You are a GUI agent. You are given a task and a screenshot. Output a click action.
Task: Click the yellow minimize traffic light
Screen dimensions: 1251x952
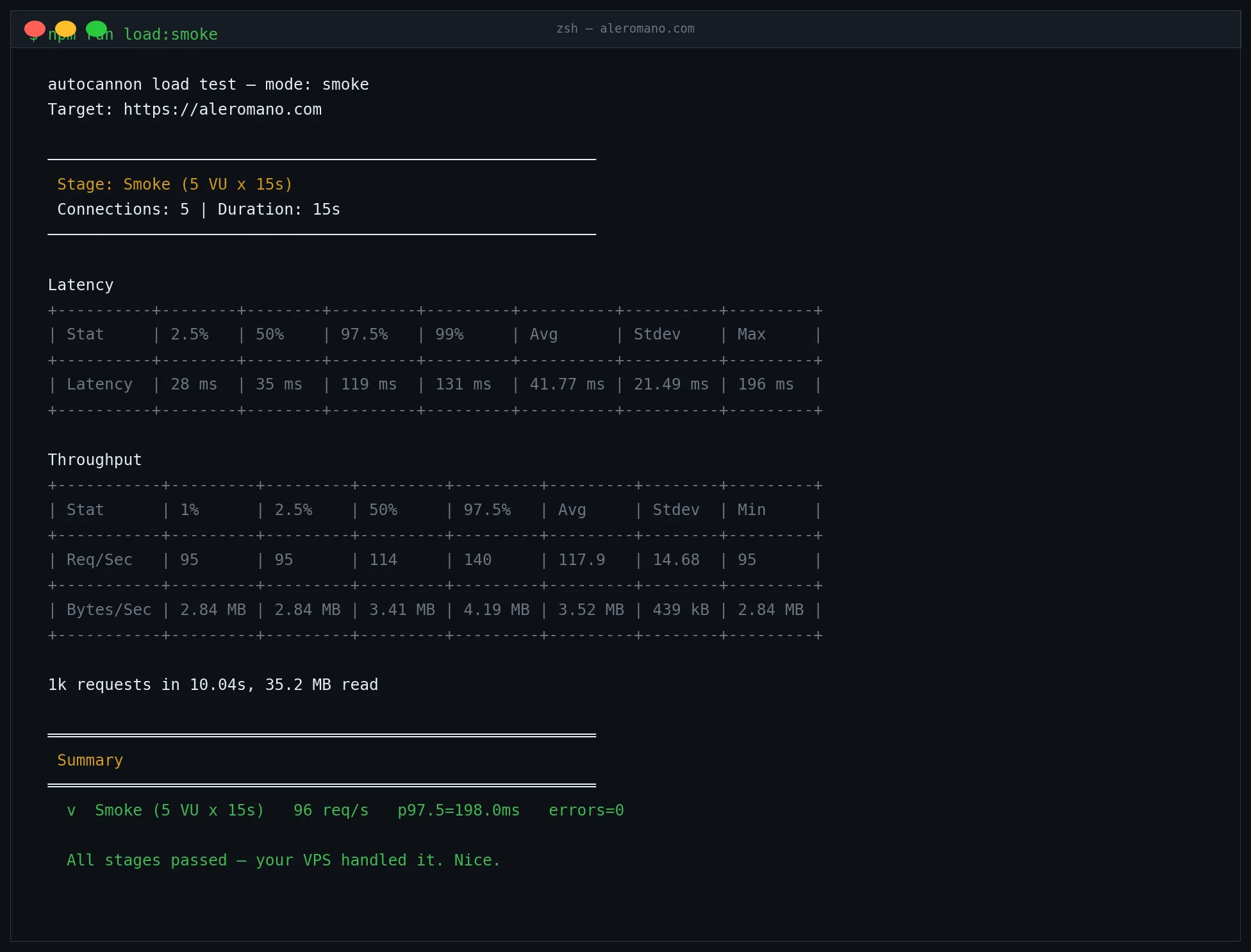click(66, 29)
